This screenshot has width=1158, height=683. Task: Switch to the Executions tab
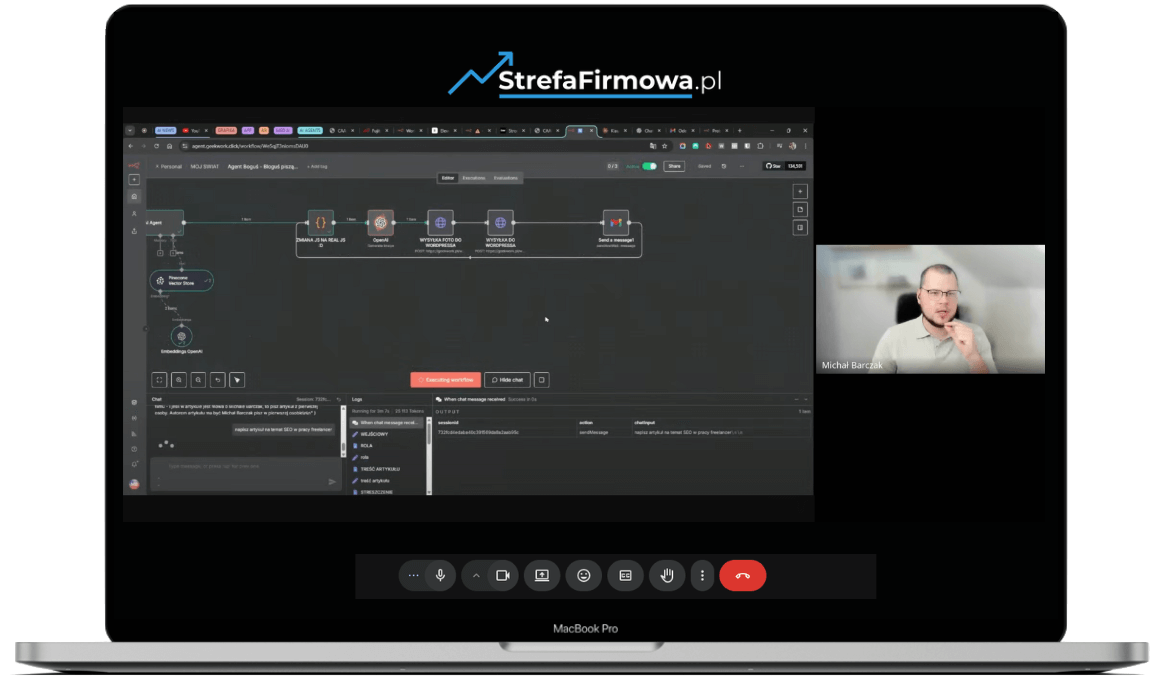473,178
